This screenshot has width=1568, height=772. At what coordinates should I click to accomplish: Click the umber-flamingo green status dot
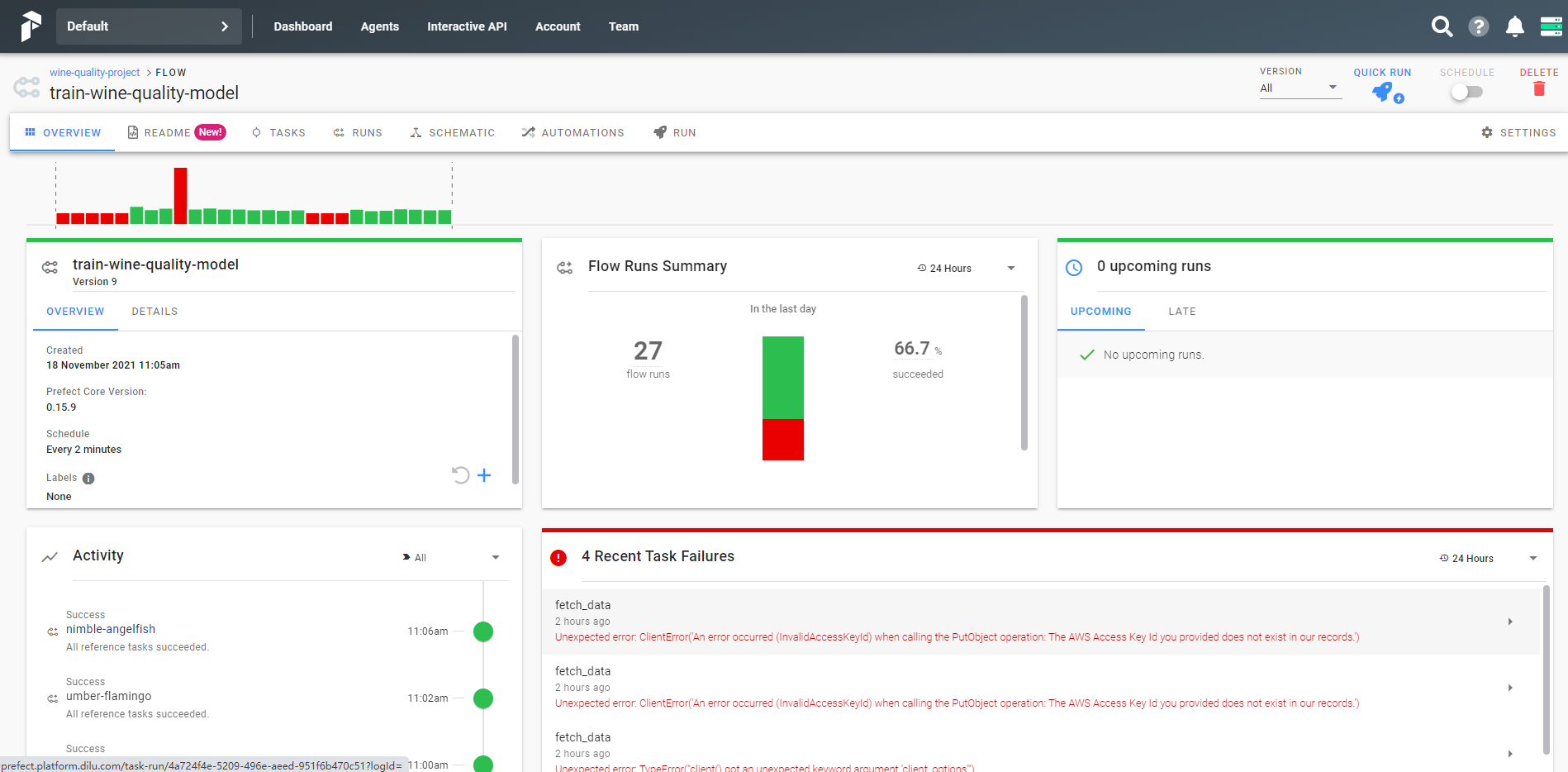click(483, 698)
